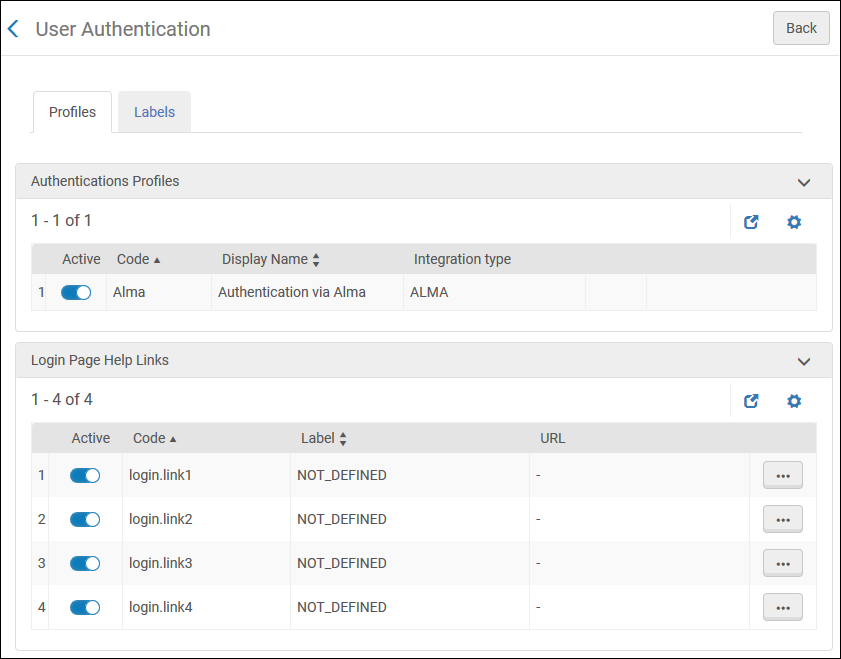This screenshot has height=659, width=841.
Task: Open Login Page Help Links settings gear
Action: (794, 401)
